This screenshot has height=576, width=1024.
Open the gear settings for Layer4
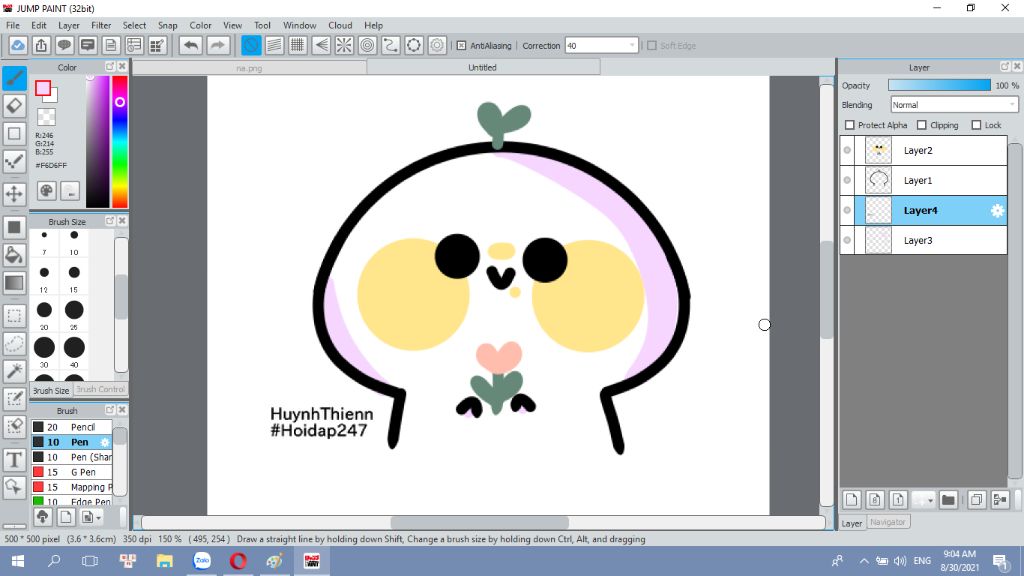[997, 210]
